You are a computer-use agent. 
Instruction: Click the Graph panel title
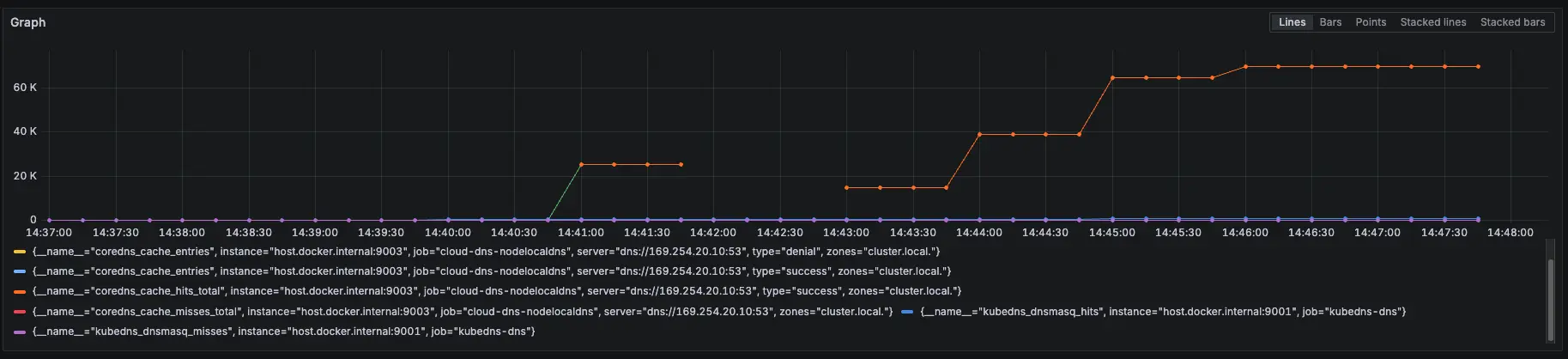[x=28, y=22]
